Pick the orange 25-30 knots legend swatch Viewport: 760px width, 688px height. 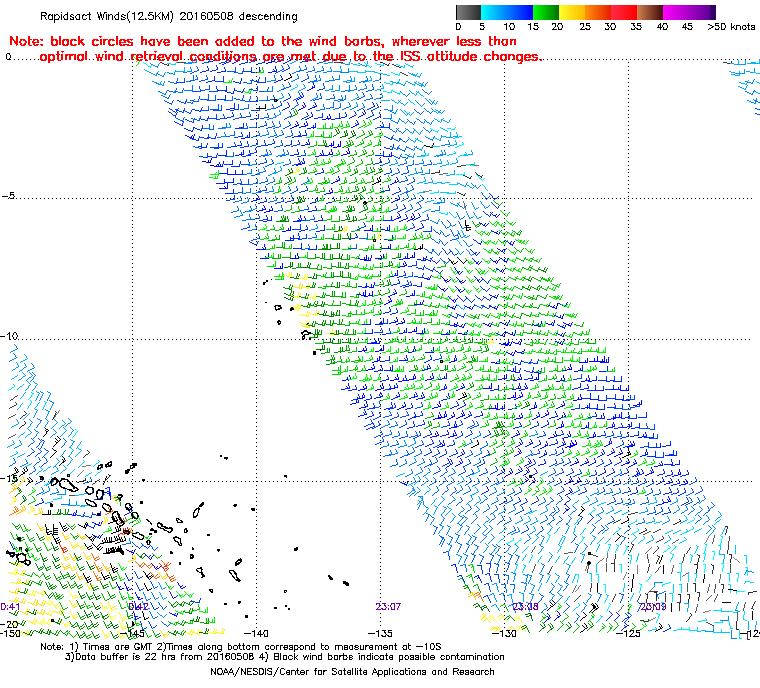click(598, 13)
